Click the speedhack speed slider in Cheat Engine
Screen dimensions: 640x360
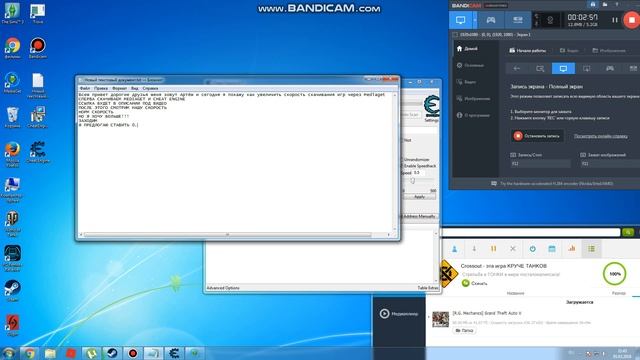point(413,181)
